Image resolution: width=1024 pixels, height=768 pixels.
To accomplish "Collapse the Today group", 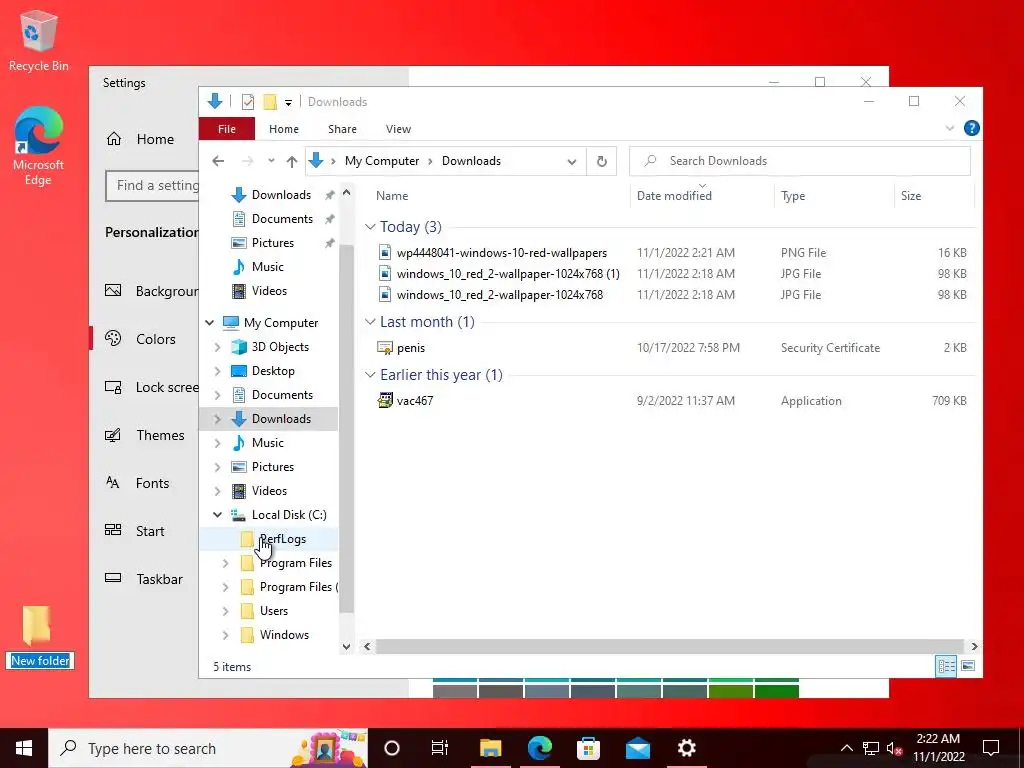I will 370,227.
